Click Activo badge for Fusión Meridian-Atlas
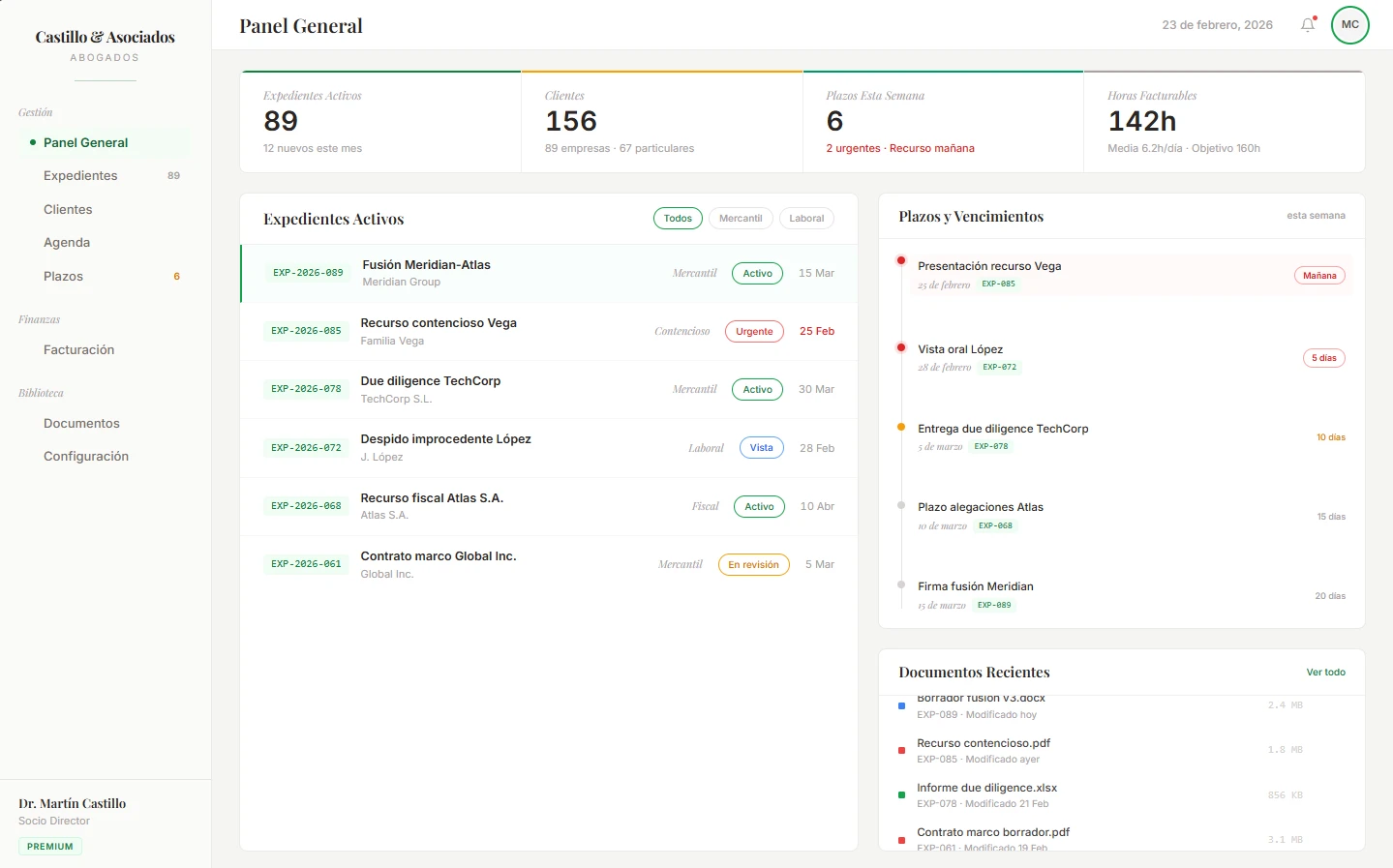1393x868 pixels. coord(757,273)
